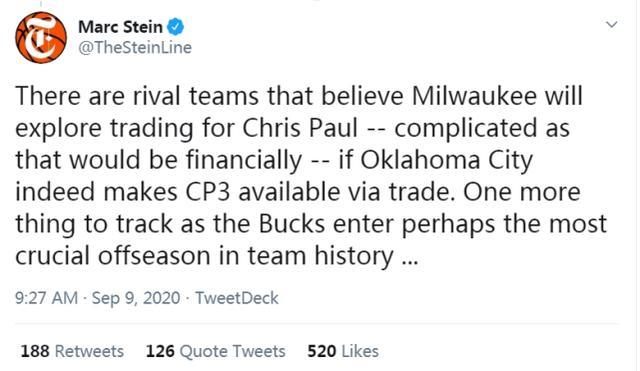Expand the tweet options chevron
This screenshot has width=640, height=371.
tap(611, 24)
